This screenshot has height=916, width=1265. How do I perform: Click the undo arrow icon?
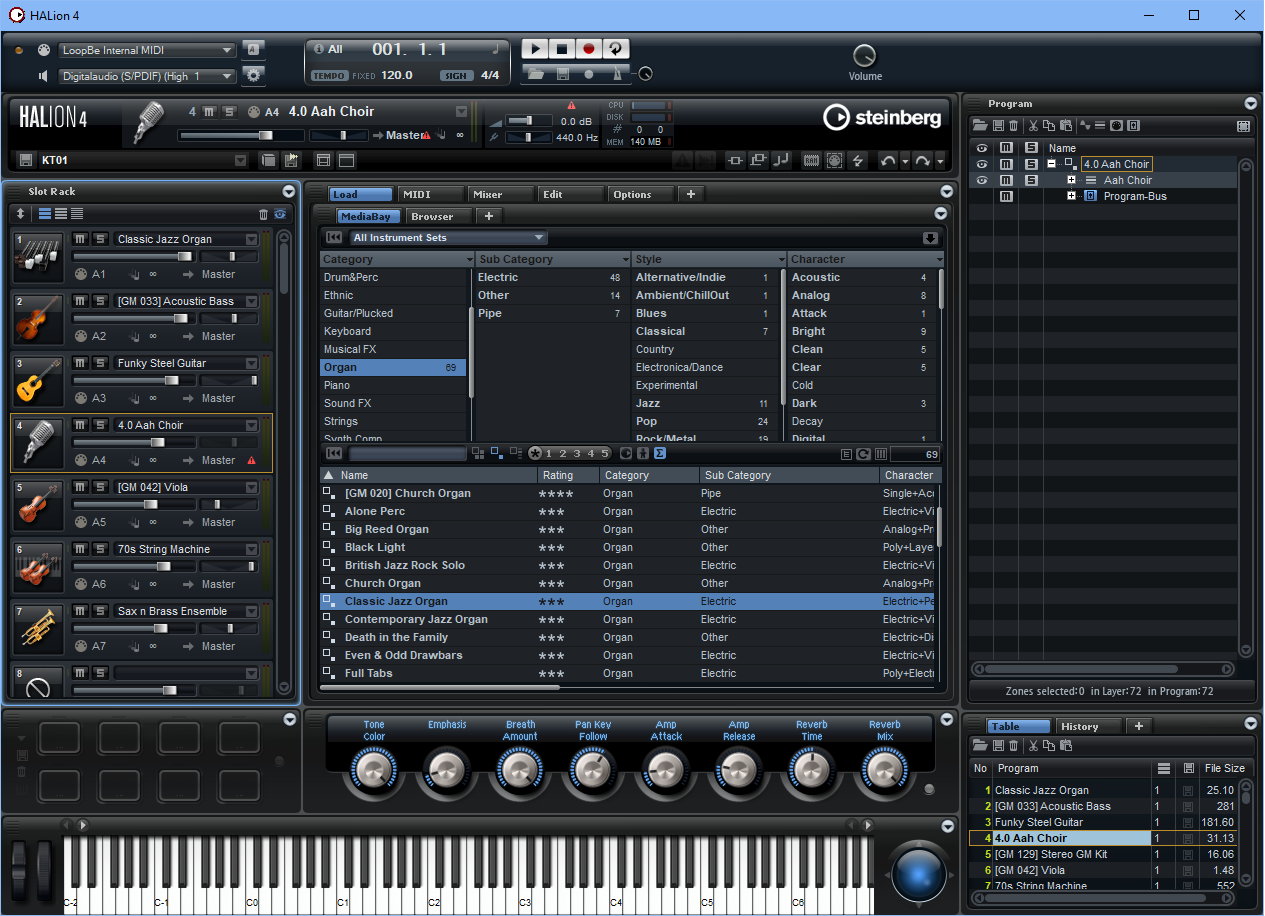coord(887,160)
